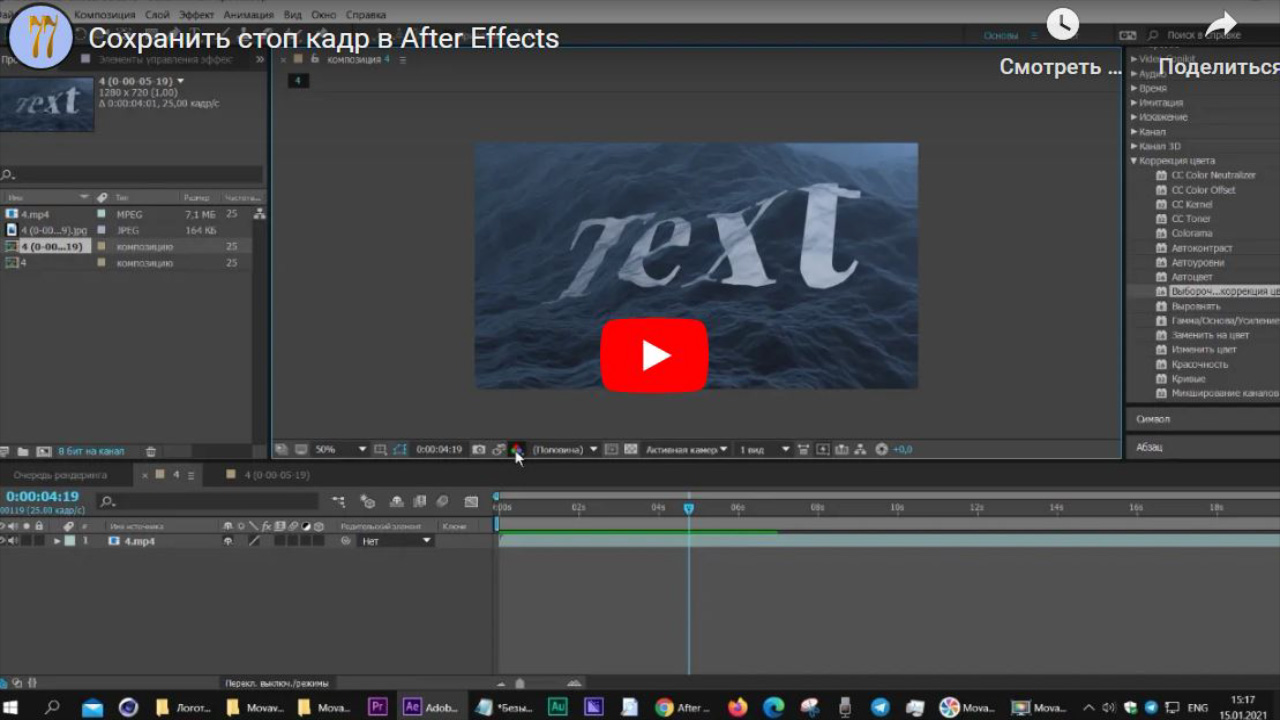1280x720 pixels.
Task: Toggle mask and shape path visibility icon
Action: (400, 450)
